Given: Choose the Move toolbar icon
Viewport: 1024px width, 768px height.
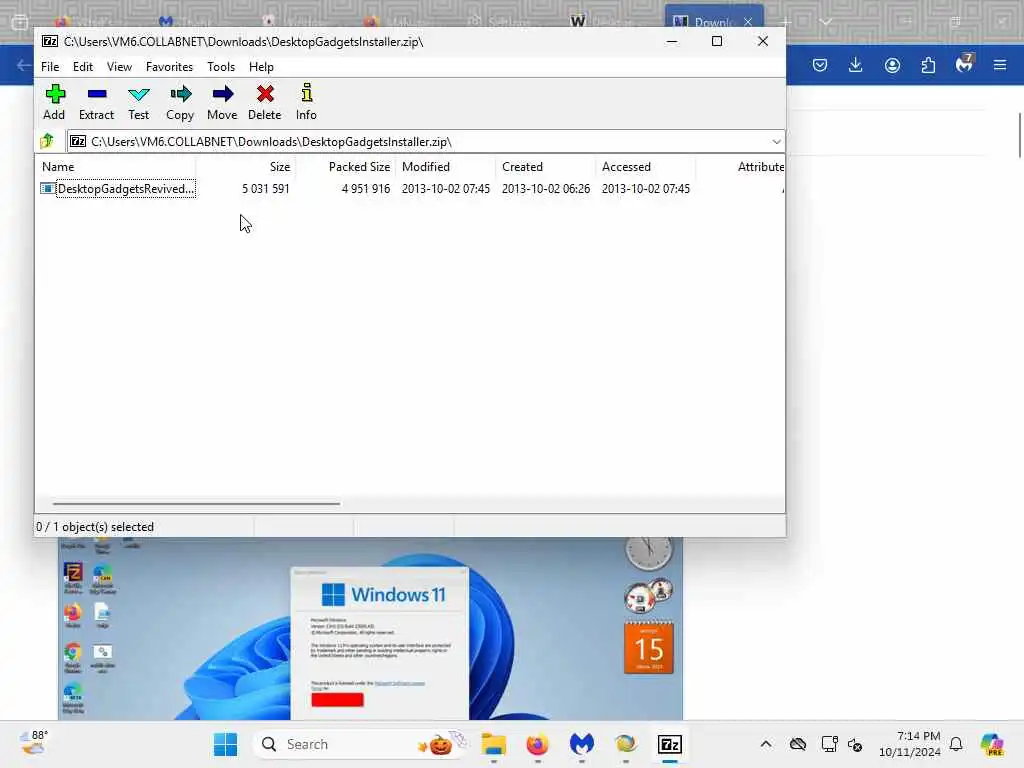Looking at the screenshot, I should tap(222, 103).
